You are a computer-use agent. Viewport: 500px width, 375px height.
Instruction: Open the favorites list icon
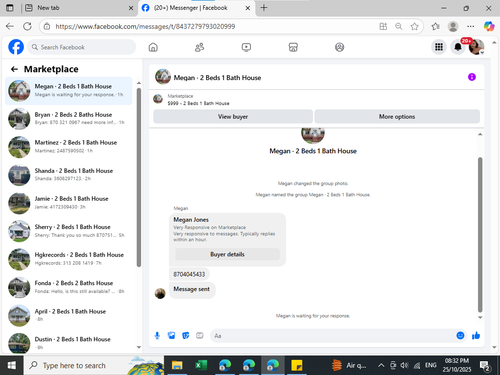click(435, 26)
